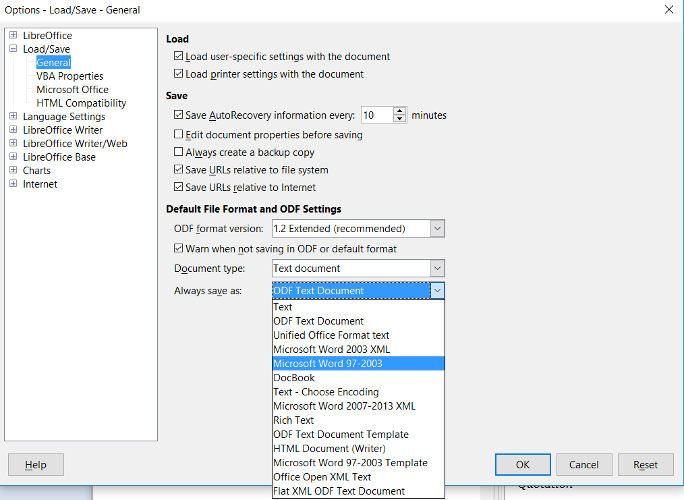Expand the LibreOffice Writer/Web node
Image resolution: width=684 pixels, height=500 pixels.
coord(13,143)
